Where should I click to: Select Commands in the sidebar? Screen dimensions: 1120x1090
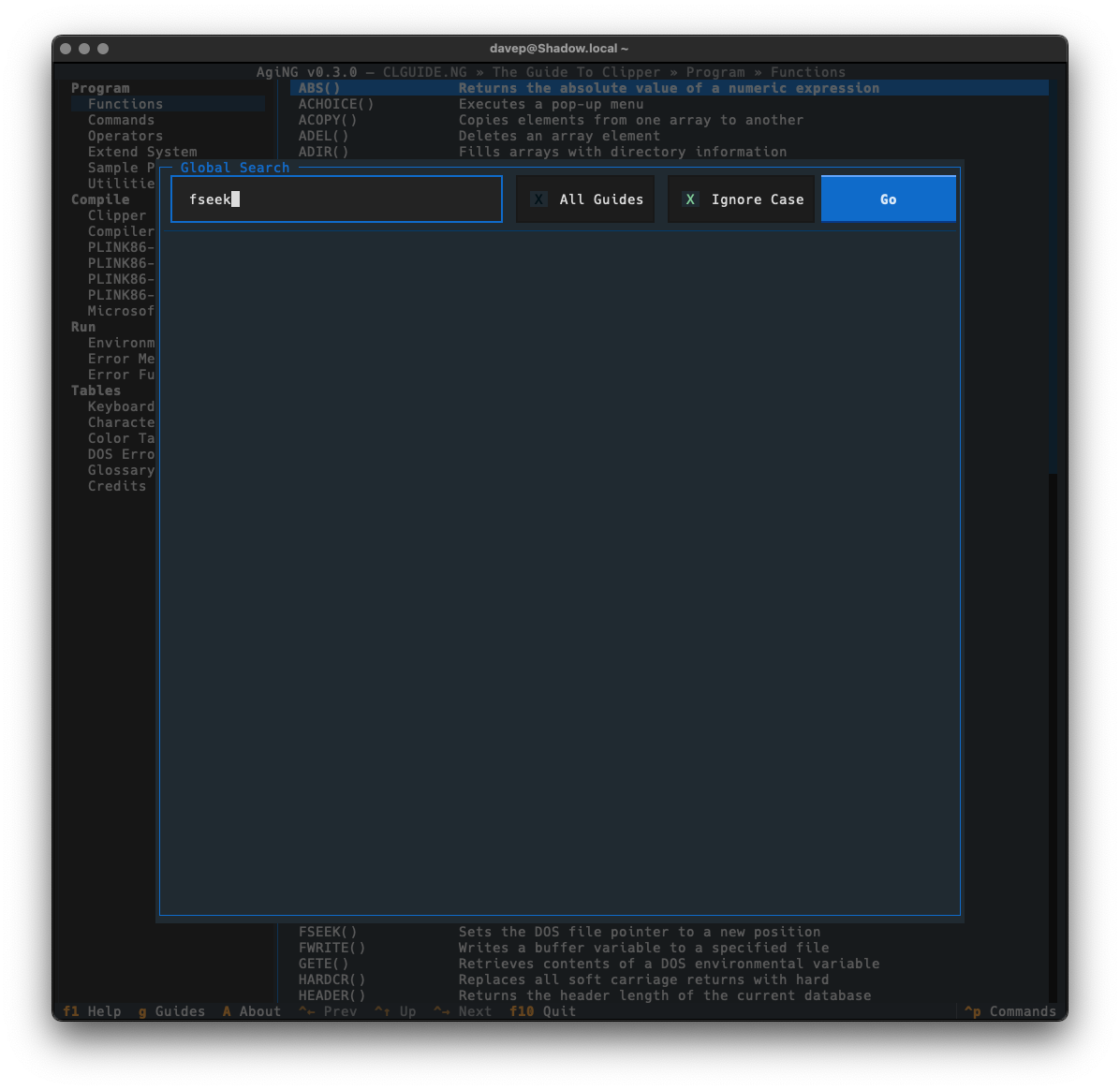click(x=121, y=120)
